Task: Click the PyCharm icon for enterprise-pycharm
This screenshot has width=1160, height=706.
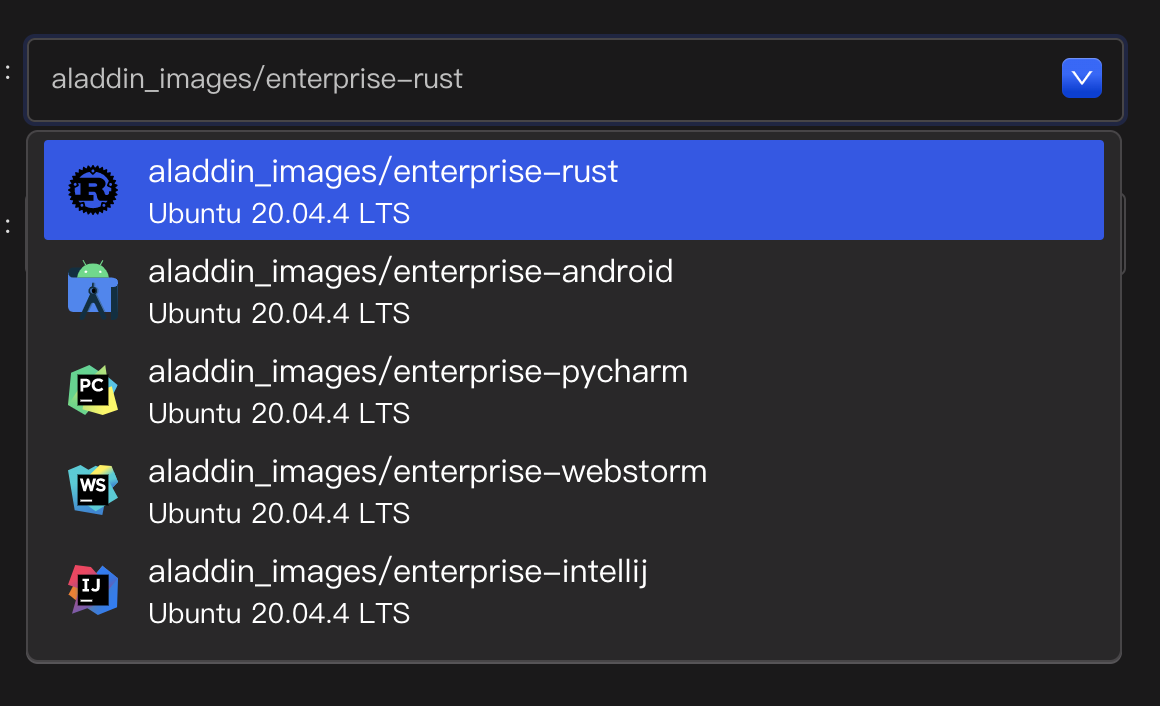Action: click(91, 390)
